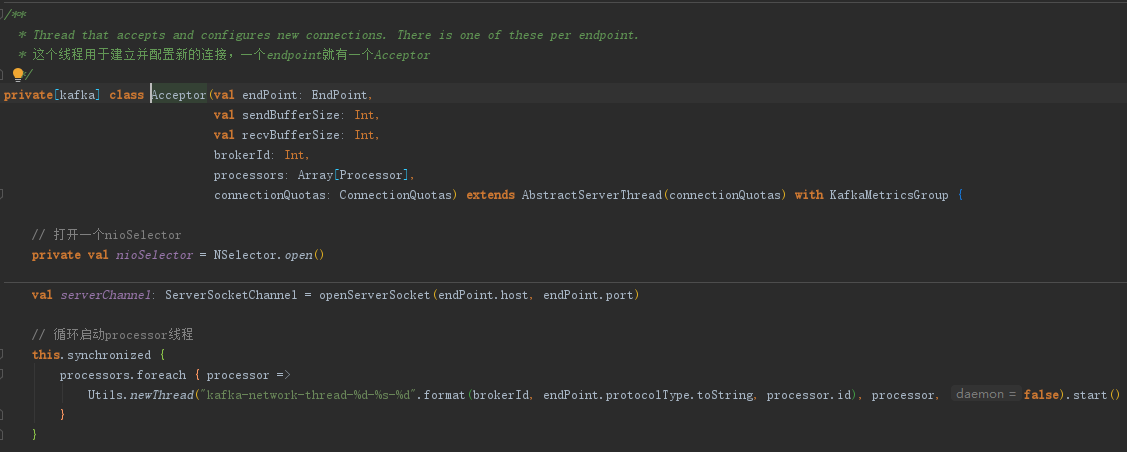Click the sendBufferSize parameter
This screenshot has width=1127, height=452.
point(293,115)
